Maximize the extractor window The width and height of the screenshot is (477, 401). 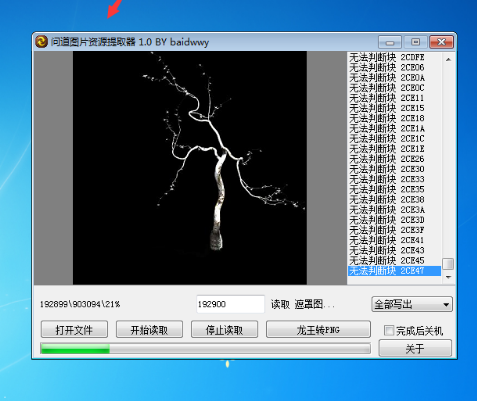point(415,42)
